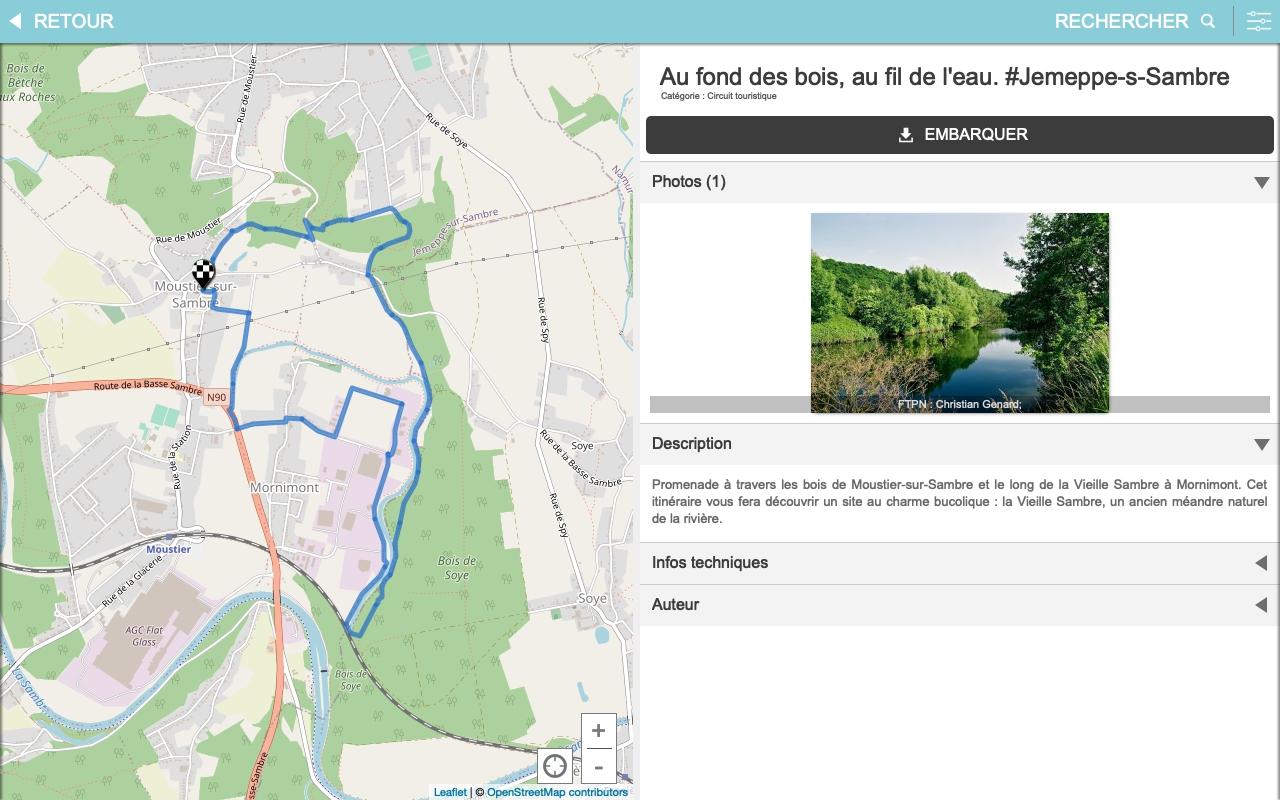
Task: Click the Photos (1) section header
Action: 960,182
